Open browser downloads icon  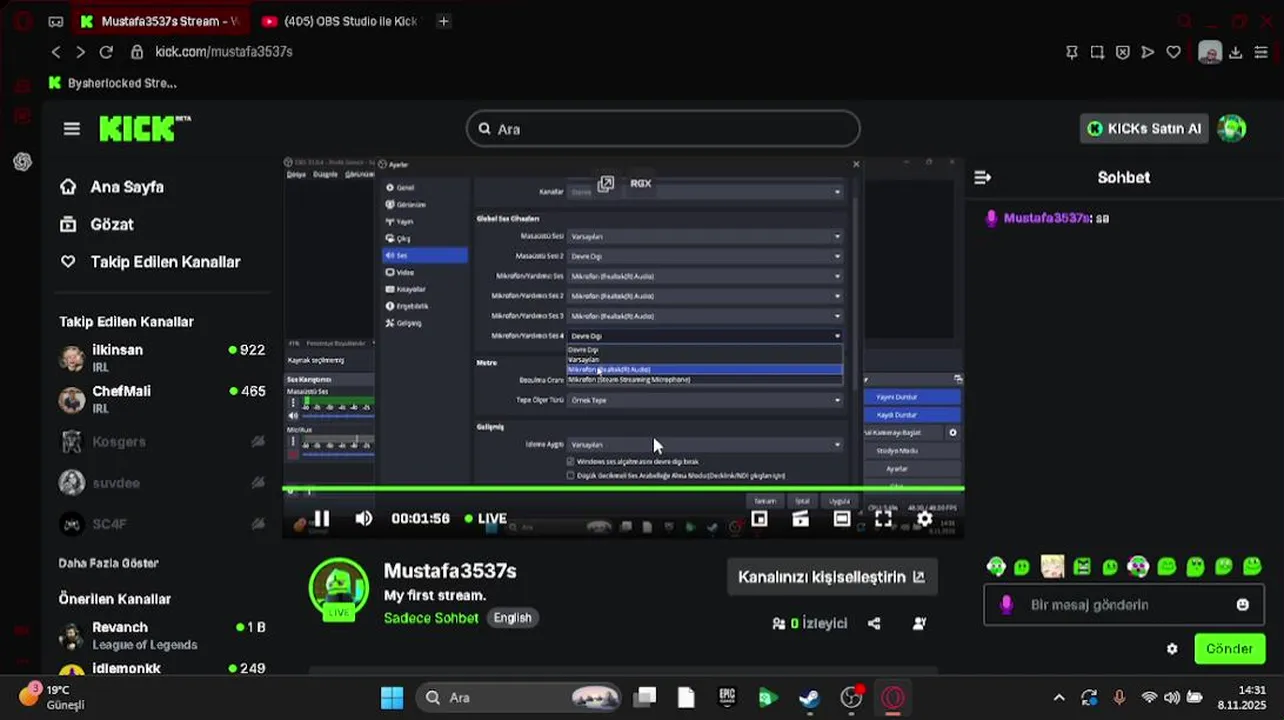(x=1236, y=52)
